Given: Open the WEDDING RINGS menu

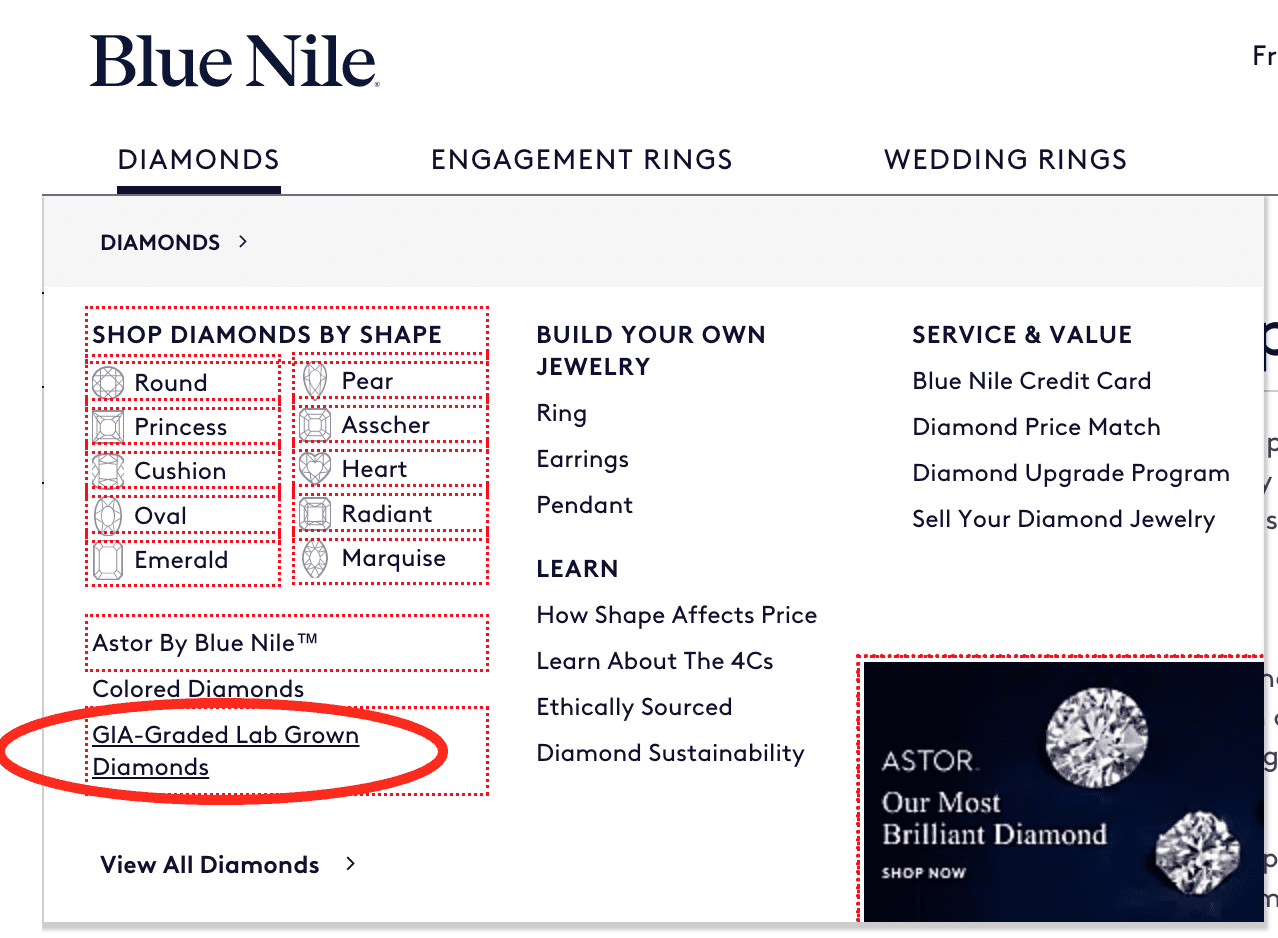Looking at the screenshot, I should [x=1004, y=159].
